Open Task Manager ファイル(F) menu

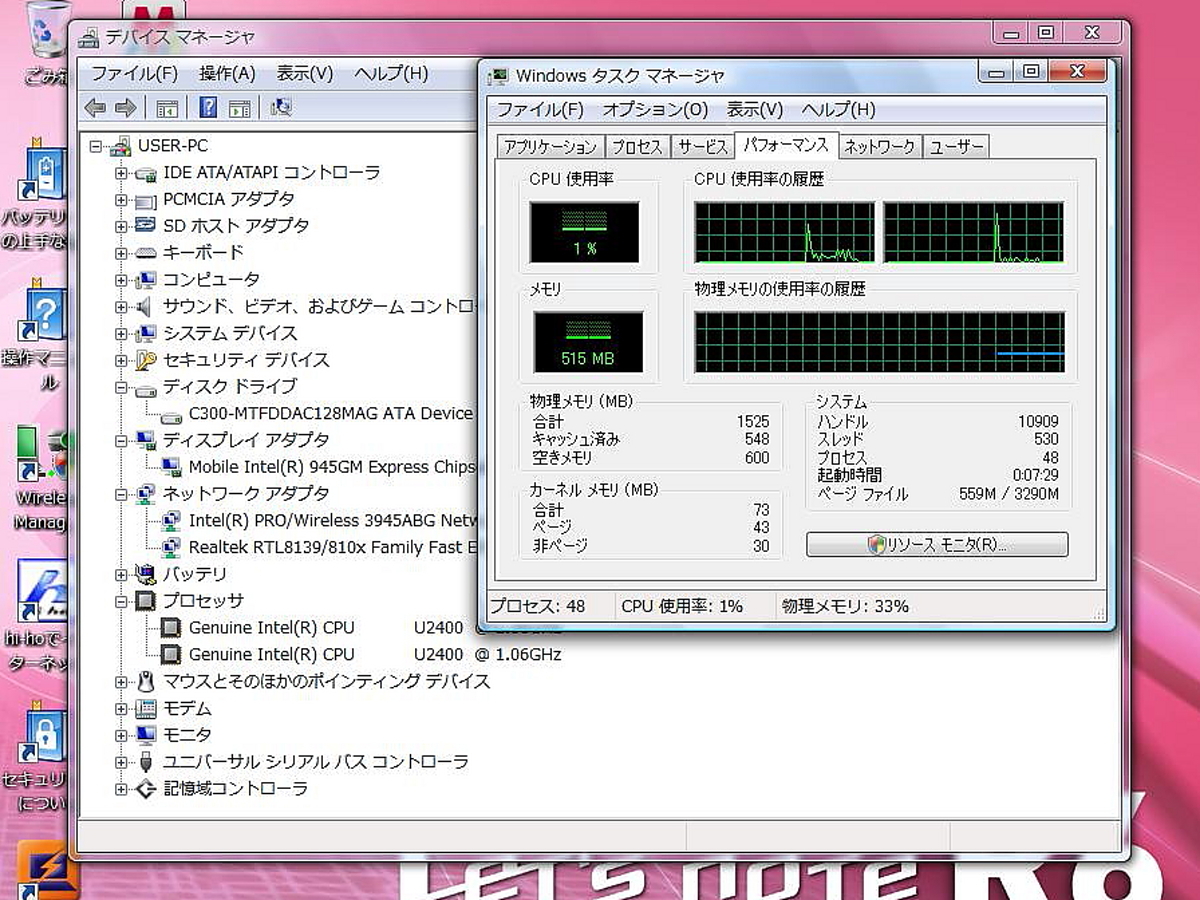click(540, 110)
